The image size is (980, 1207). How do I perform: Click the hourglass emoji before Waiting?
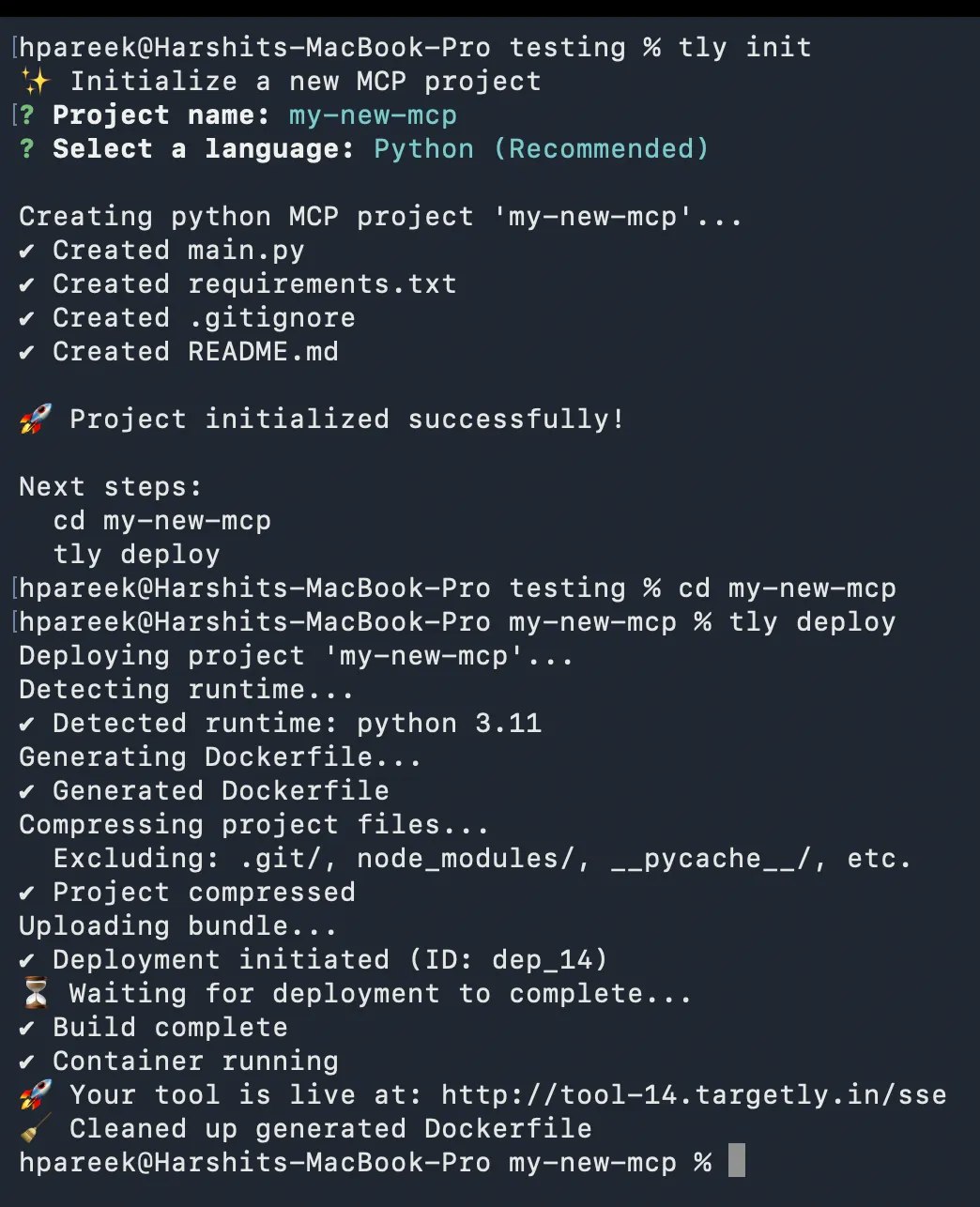[36, 994]
